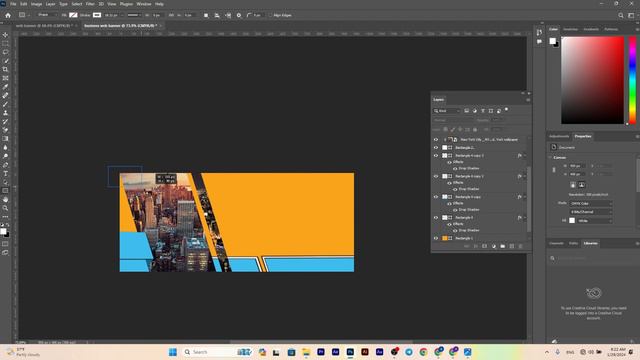Click the search icon at top right
This screenshot has width=640, height=360.
coord(621,16)
